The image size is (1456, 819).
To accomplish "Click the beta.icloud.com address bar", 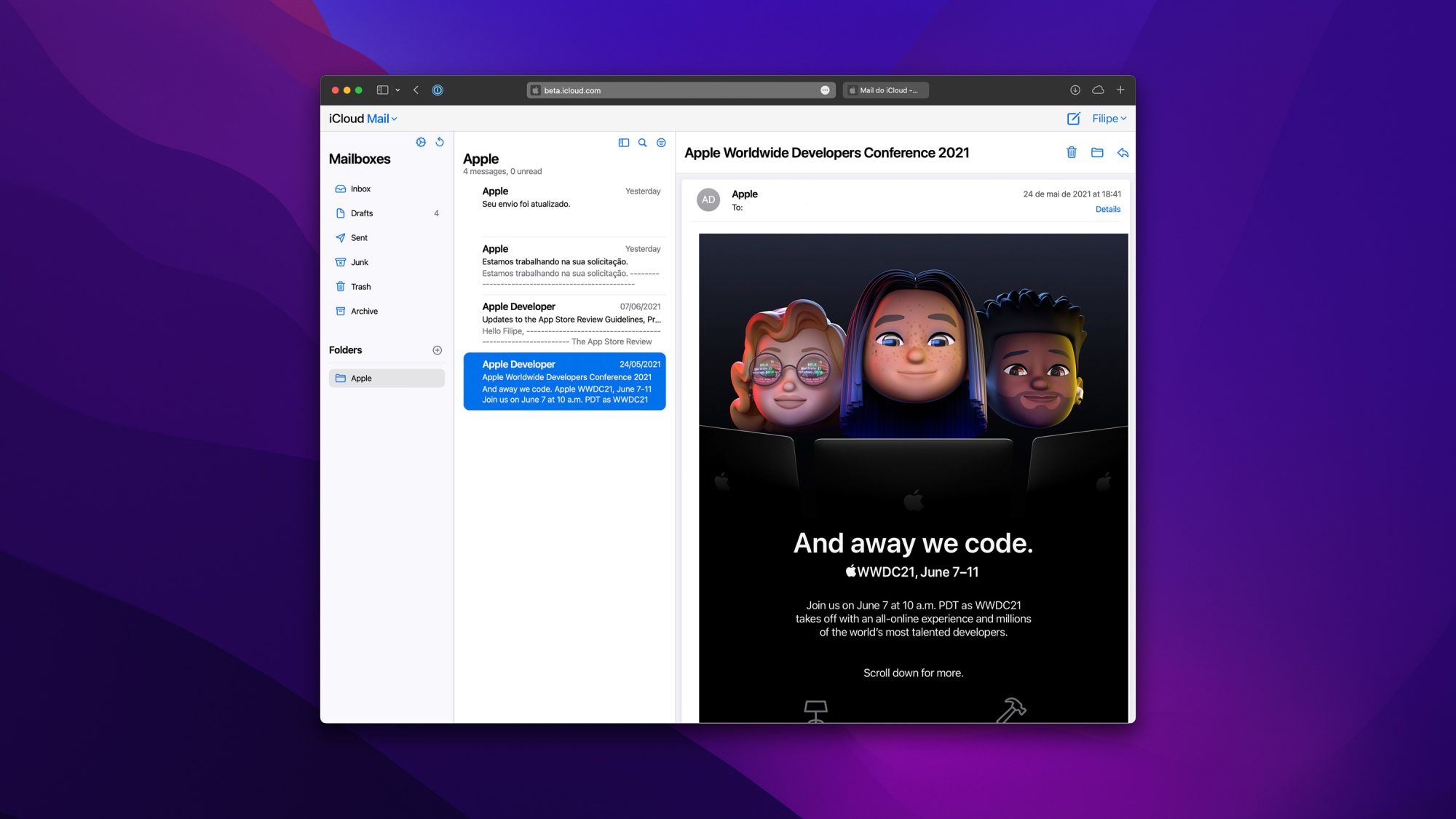I will [x=679, y=90].
